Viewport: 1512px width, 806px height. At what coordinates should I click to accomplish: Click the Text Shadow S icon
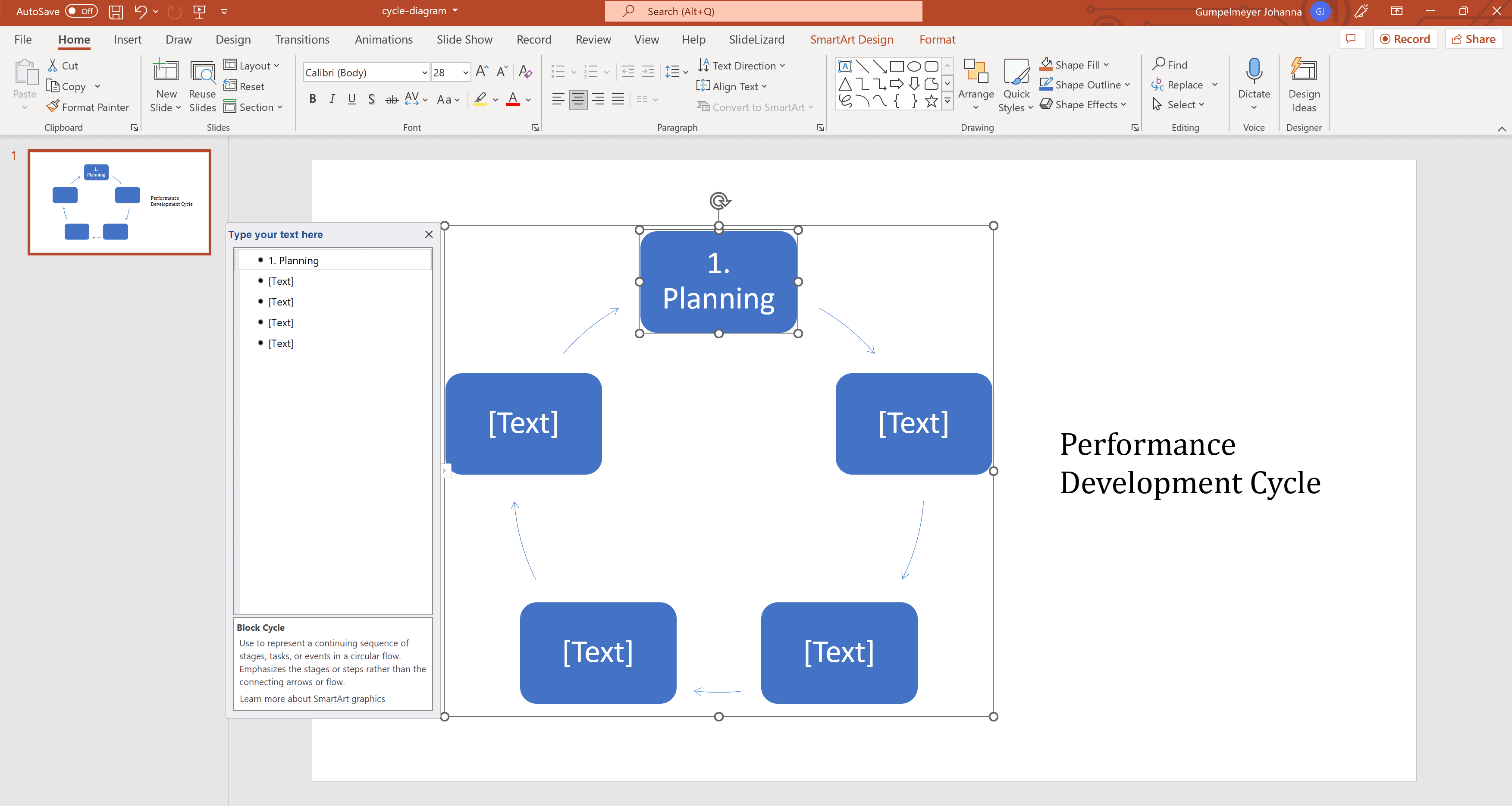[x=371, y=99]
